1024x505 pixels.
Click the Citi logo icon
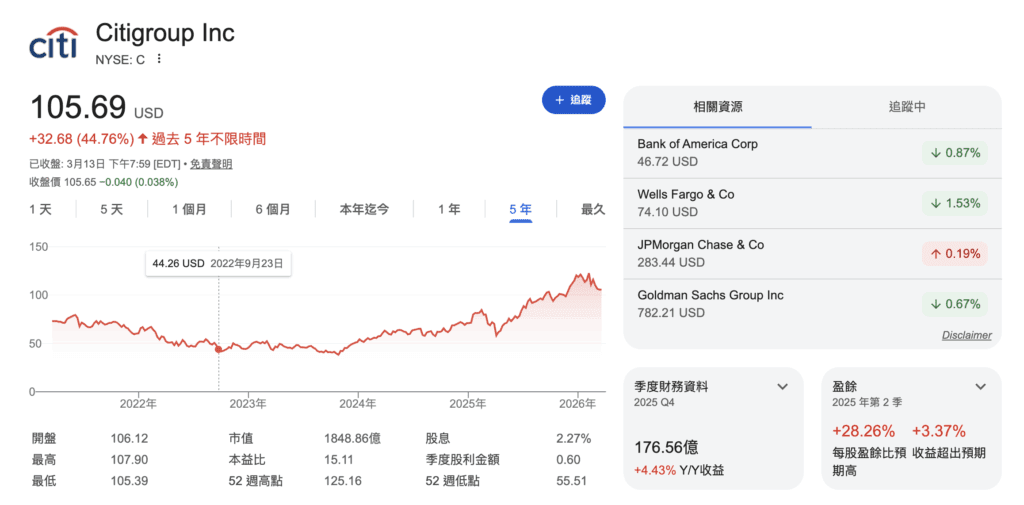(54, 42)
